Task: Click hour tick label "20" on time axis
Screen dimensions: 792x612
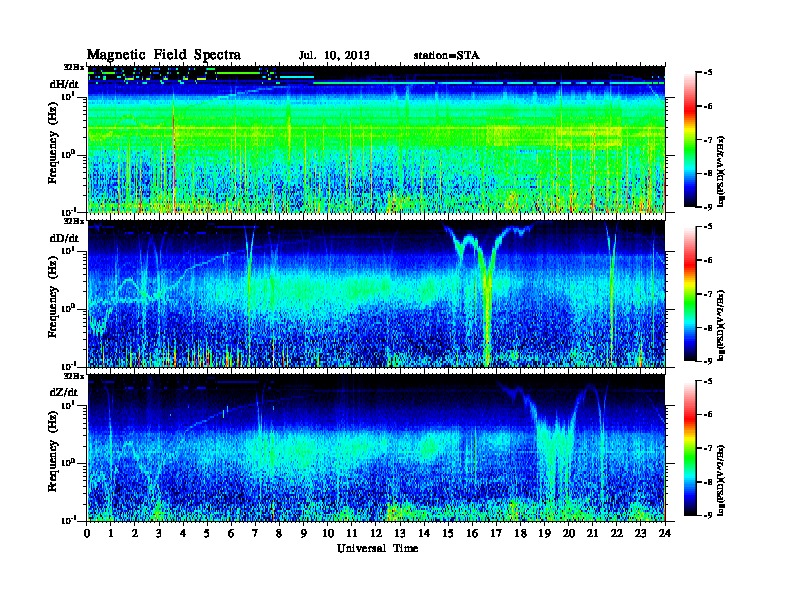Action: [569, 534]
